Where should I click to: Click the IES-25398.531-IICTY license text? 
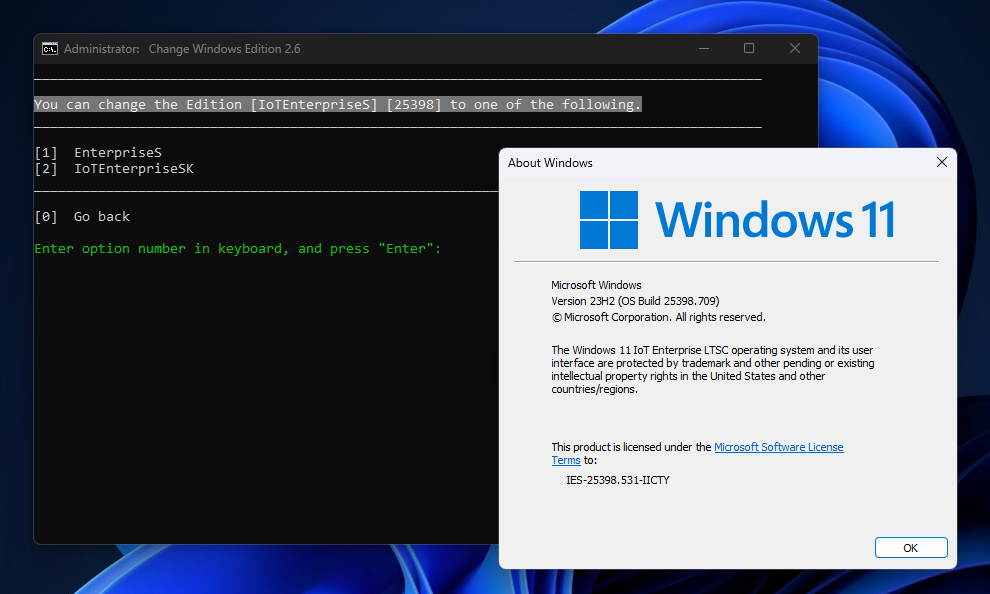tap(617, 480)
